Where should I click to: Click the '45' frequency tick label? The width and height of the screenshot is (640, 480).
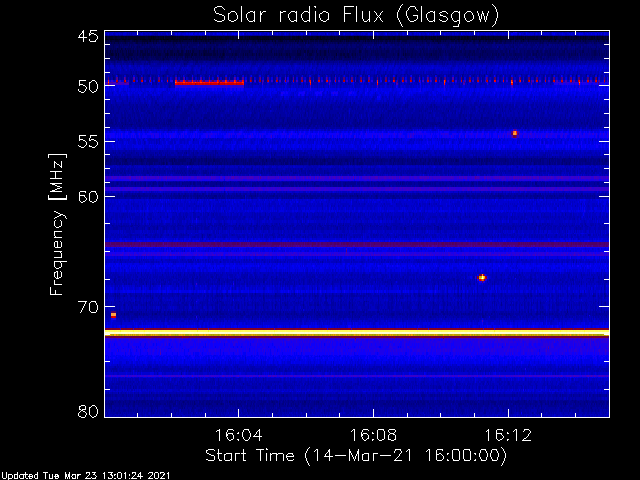[x=88, y=36]
